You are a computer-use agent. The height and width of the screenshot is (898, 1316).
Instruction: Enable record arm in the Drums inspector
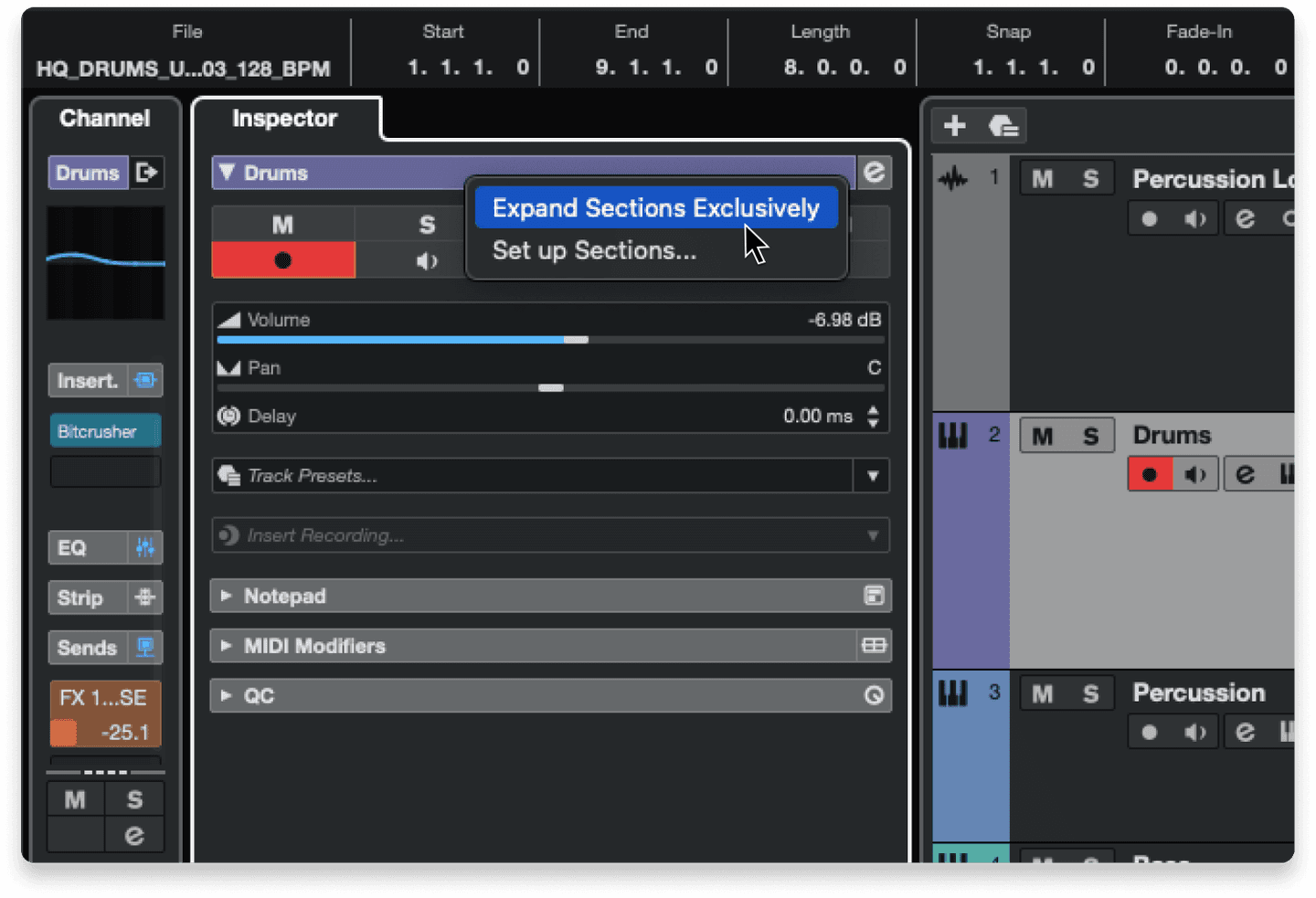(282, 260)
